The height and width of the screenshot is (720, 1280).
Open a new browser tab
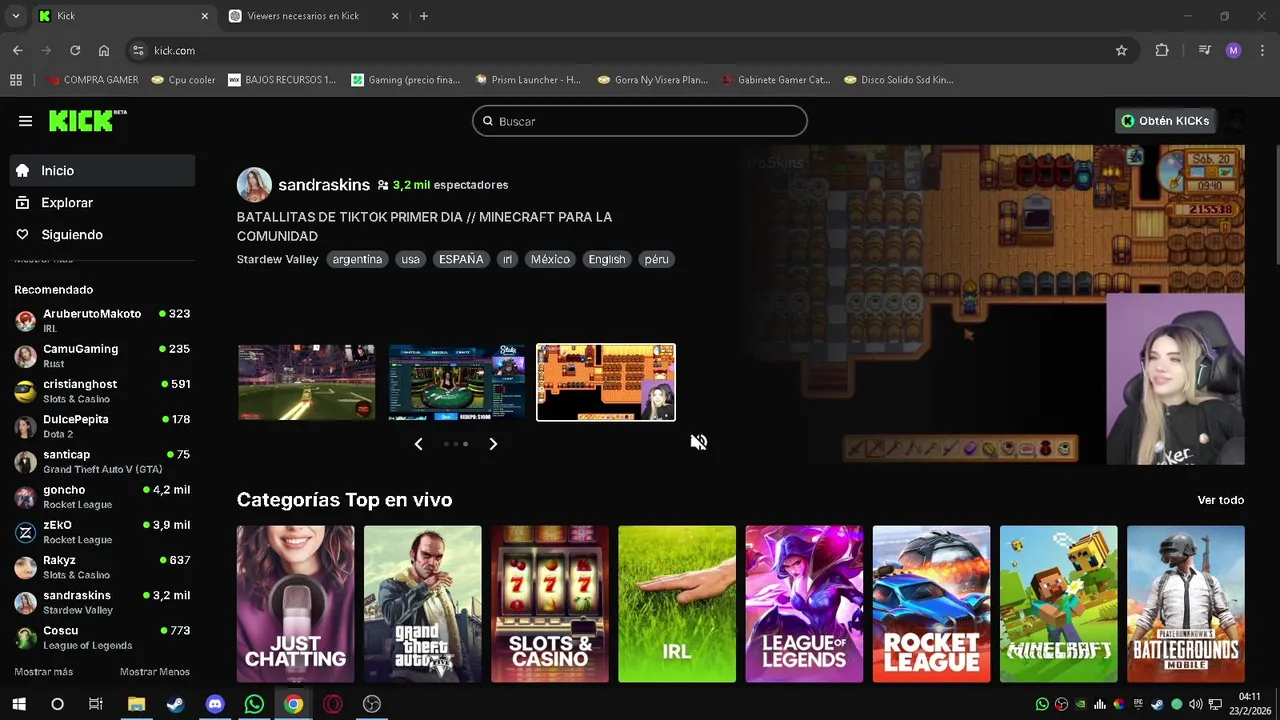424,16
